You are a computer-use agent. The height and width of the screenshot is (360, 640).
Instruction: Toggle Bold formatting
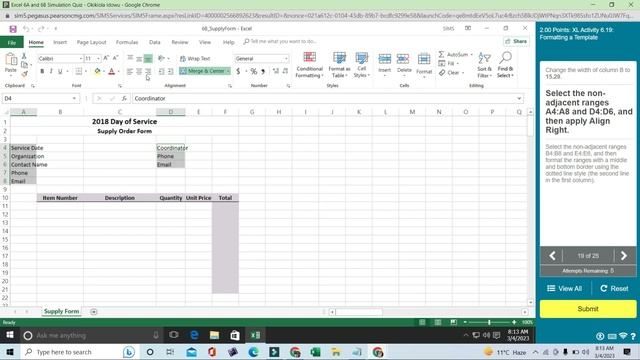point(42,71)
